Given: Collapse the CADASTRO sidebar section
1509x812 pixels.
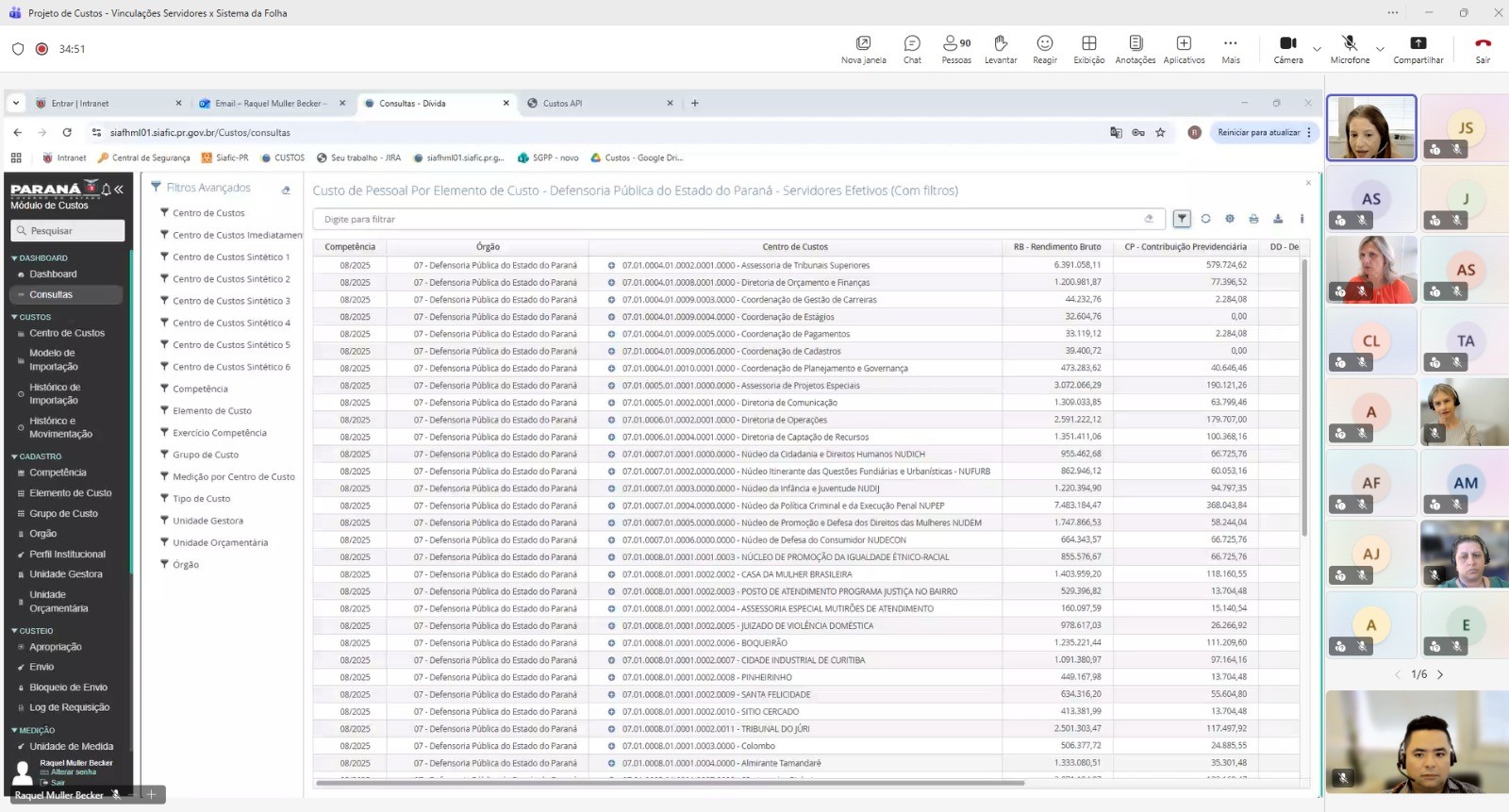Looking at the screenshot, I should [x=40, y=456].
